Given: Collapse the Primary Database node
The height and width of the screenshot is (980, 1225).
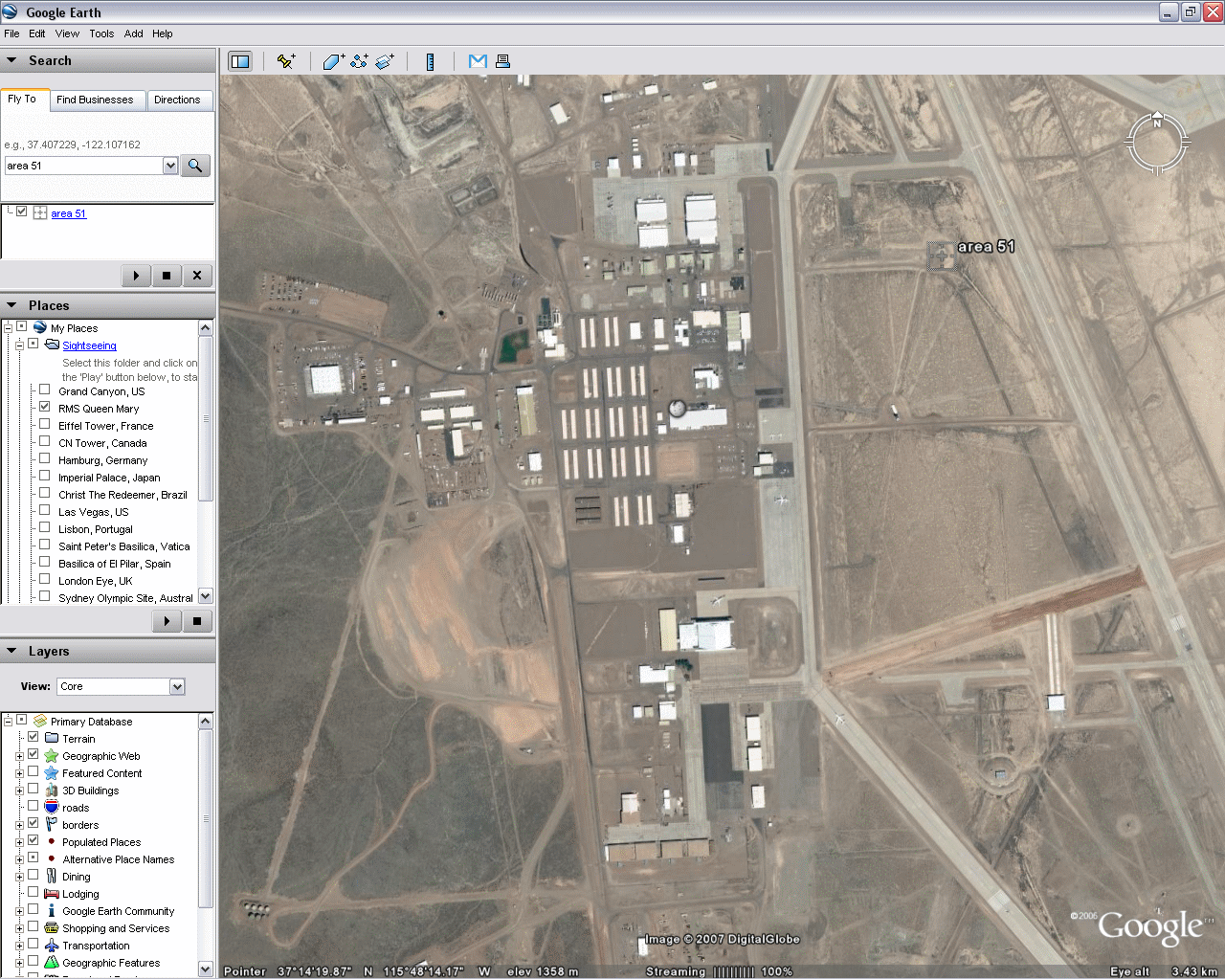Looking at the screenshot, I should click(8, 721).
